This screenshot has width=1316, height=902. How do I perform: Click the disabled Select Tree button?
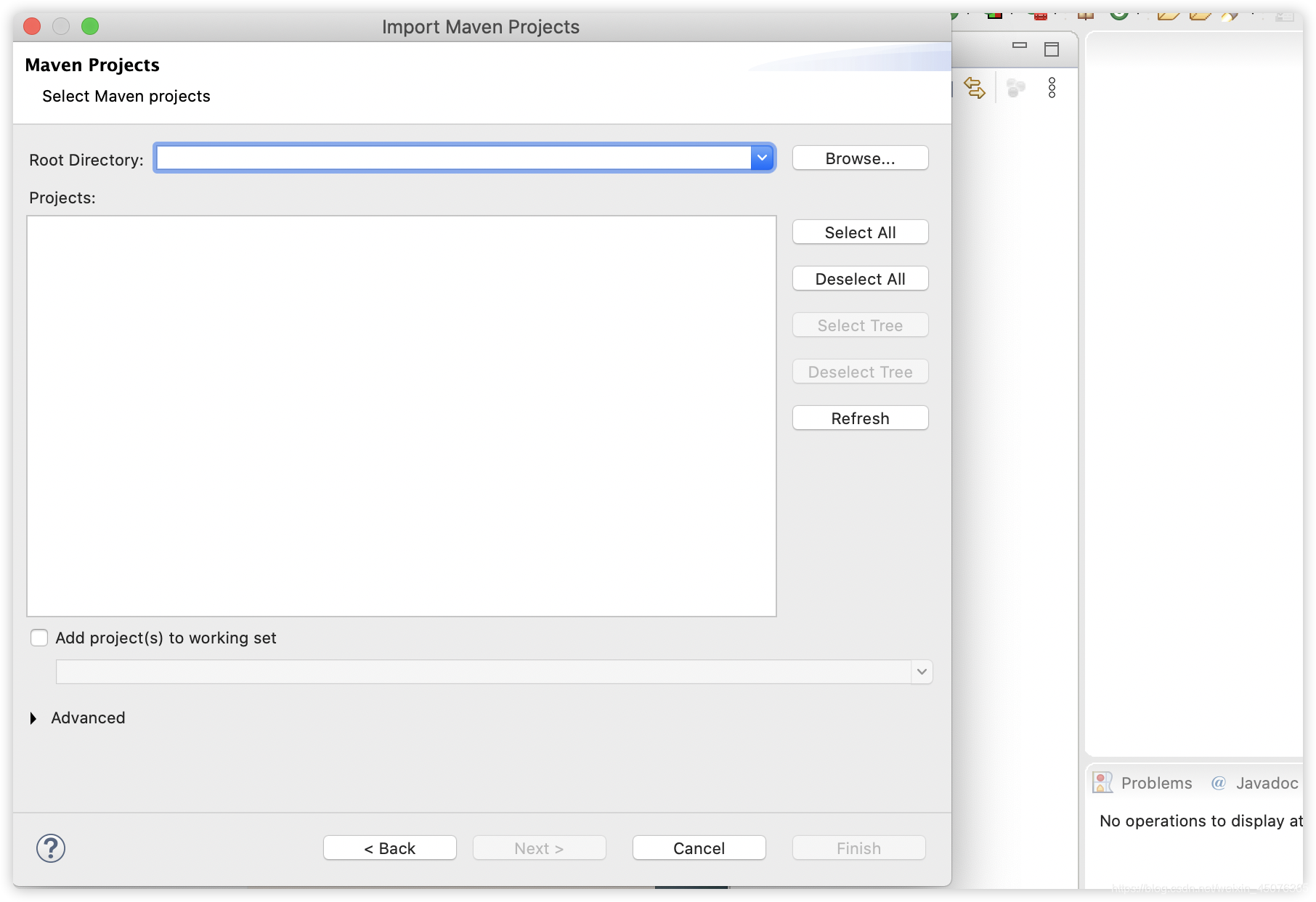click(x=860, y=325)
